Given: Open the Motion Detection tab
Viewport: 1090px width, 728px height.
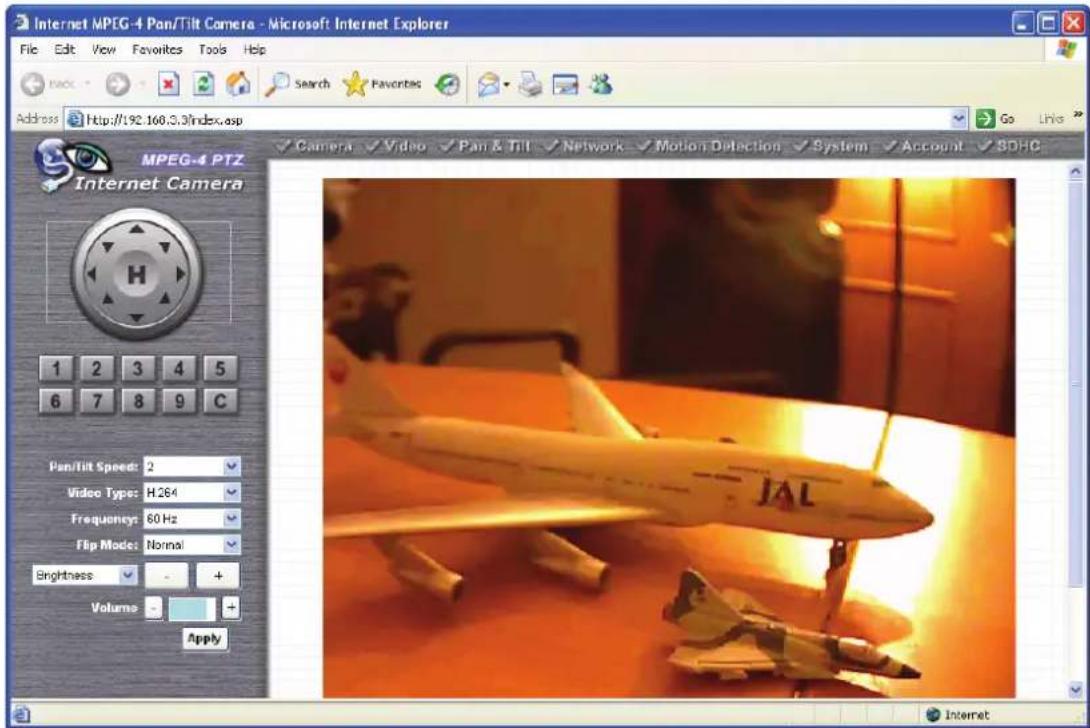Looking at the screenshot, I should click(709, 146).
